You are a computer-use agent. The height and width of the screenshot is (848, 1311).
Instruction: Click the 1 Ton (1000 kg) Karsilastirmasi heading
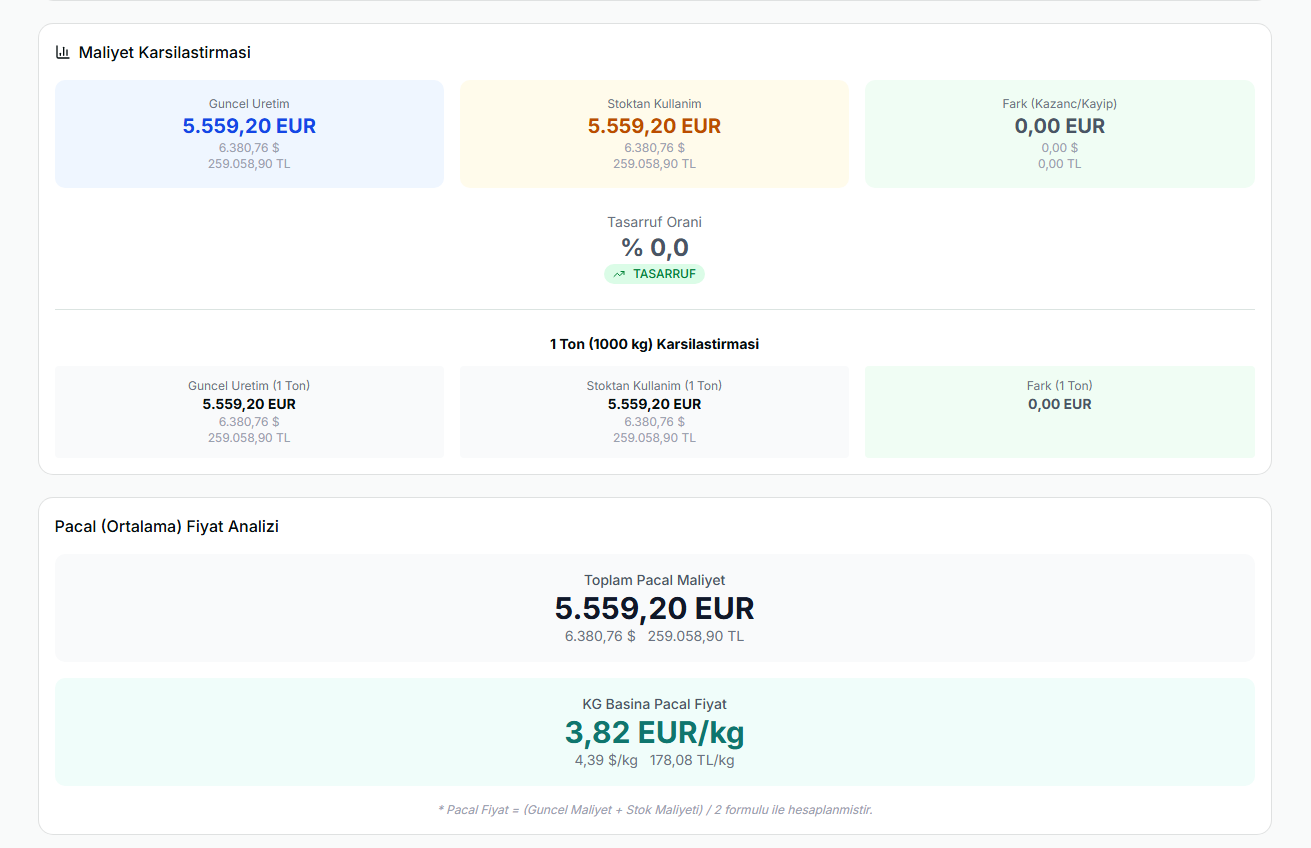[654, 344]
